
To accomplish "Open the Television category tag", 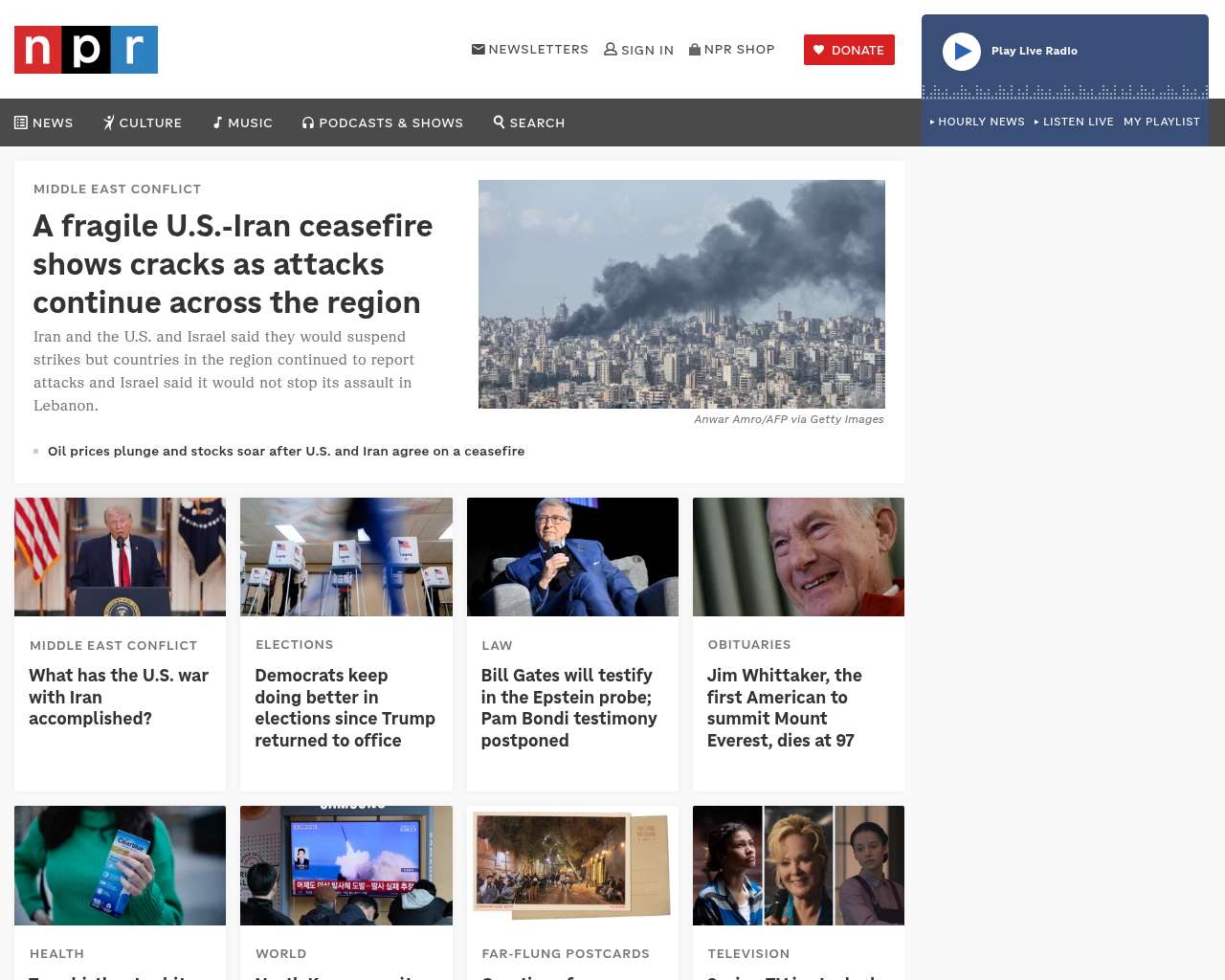I will click(748, 953).
